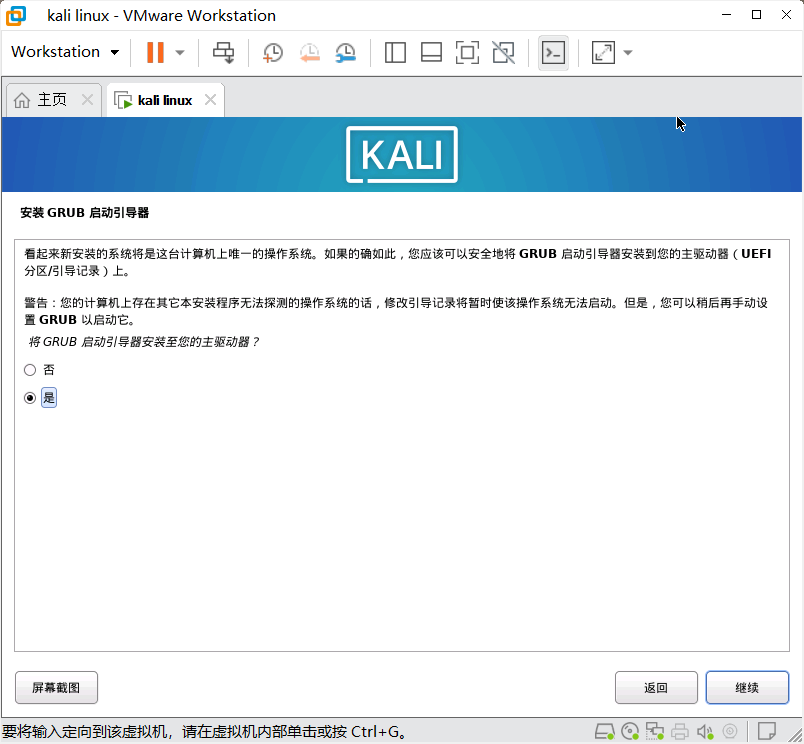Click the hard disk status icon

(605, 731)
